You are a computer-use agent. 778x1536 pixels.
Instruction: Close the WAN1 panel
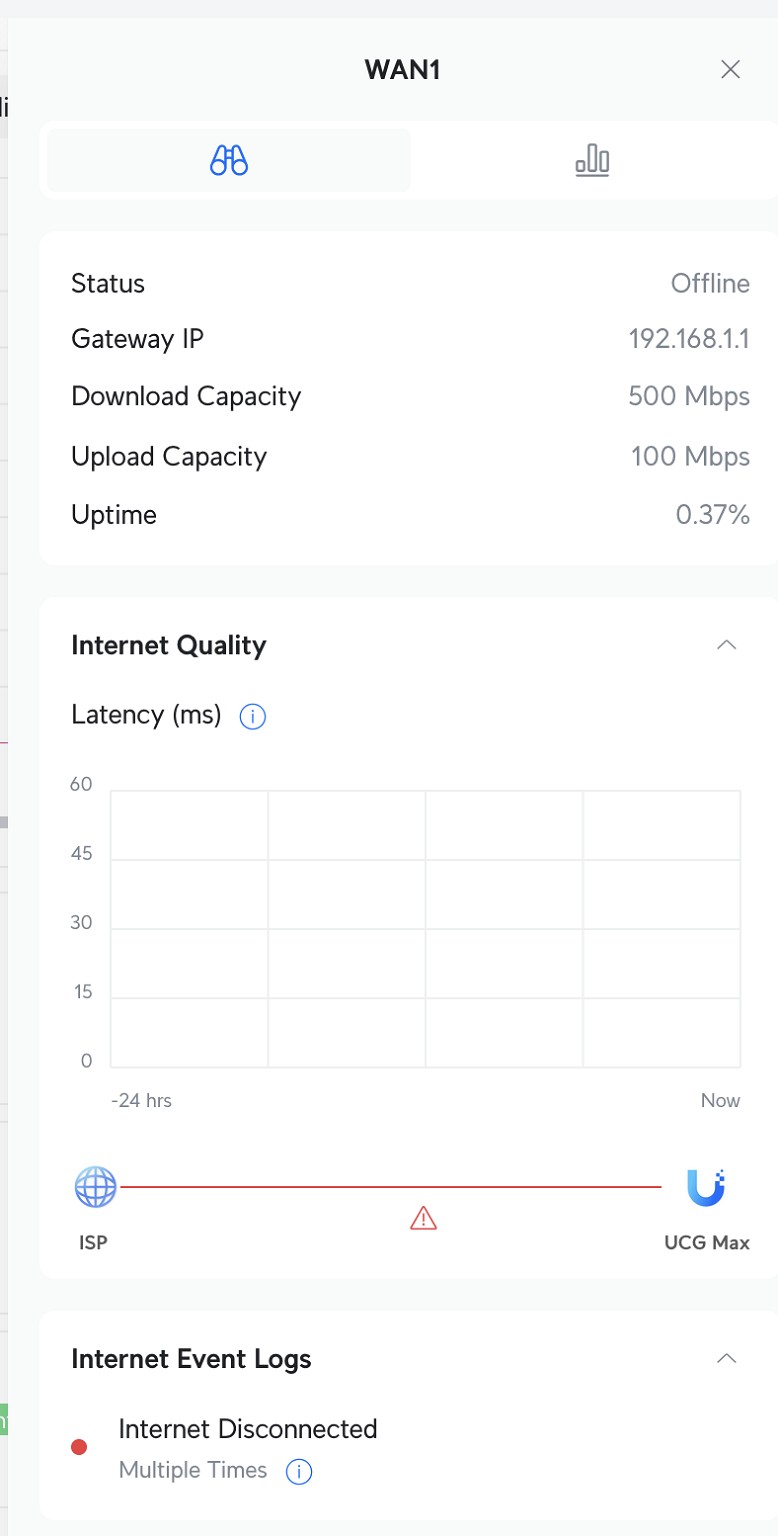tap(731, 69)
